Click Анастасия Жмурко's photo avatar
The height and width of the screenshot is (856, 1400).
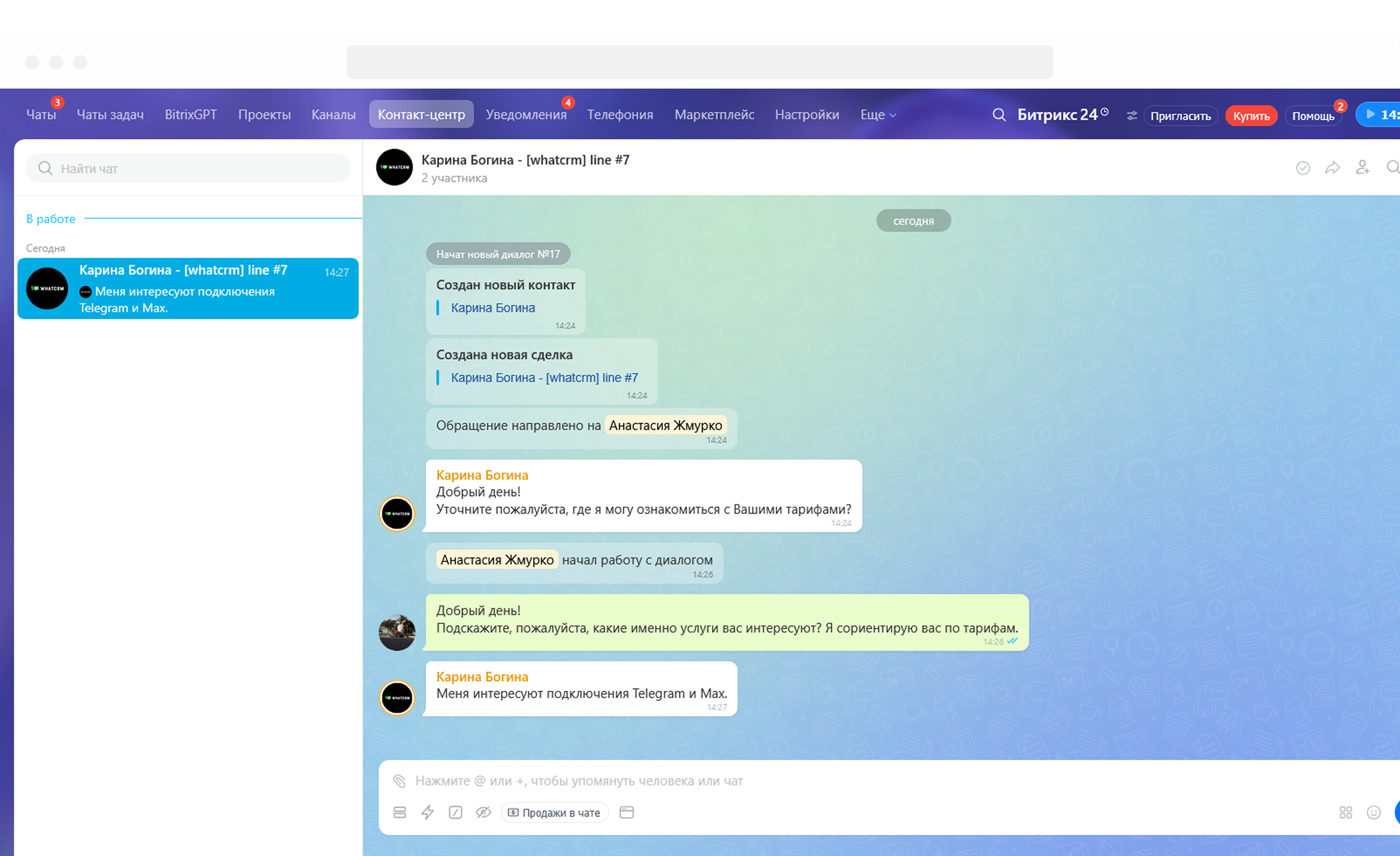point(397,632)
